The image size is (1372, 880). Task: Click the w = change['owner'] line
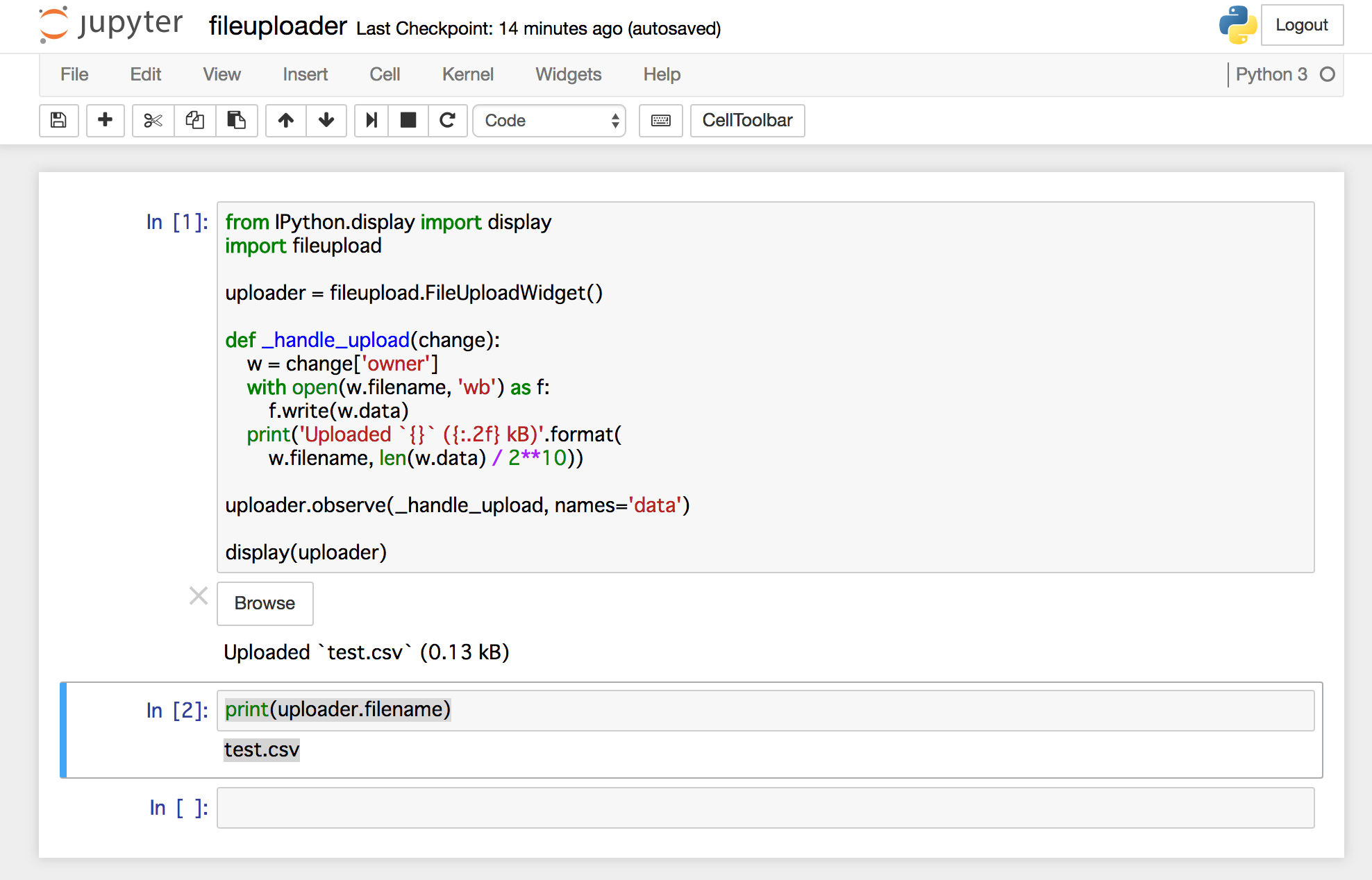click(342, 364)
